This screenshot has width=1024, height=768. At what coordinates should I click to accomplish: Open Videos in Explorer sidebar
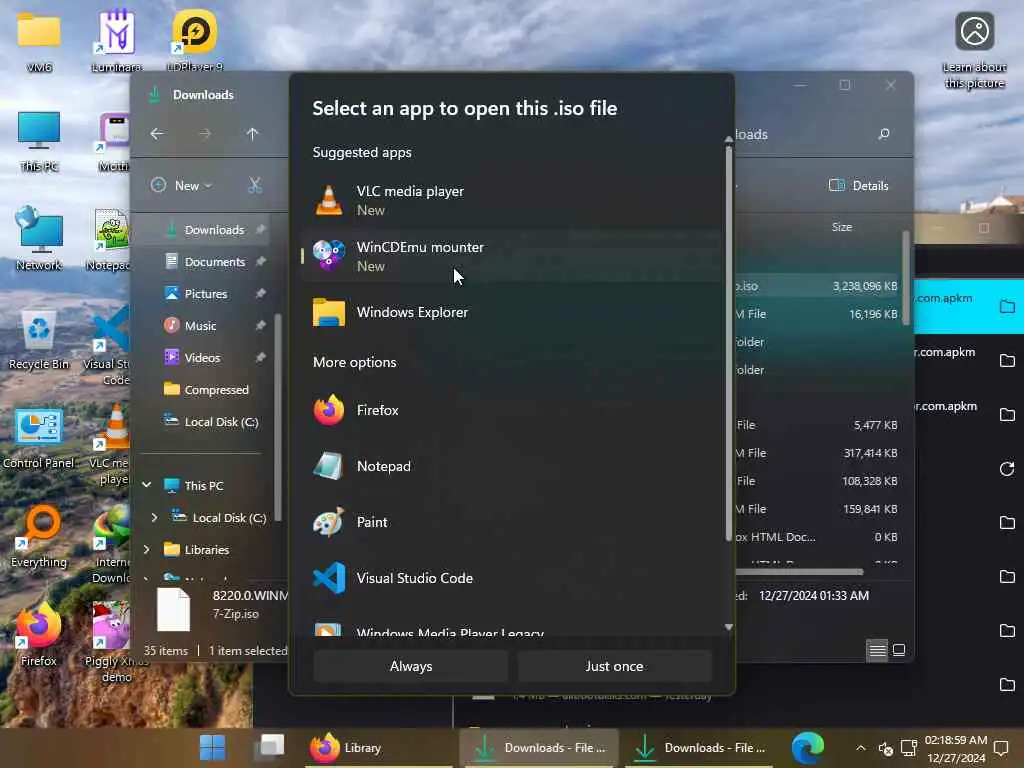point(204,358)
